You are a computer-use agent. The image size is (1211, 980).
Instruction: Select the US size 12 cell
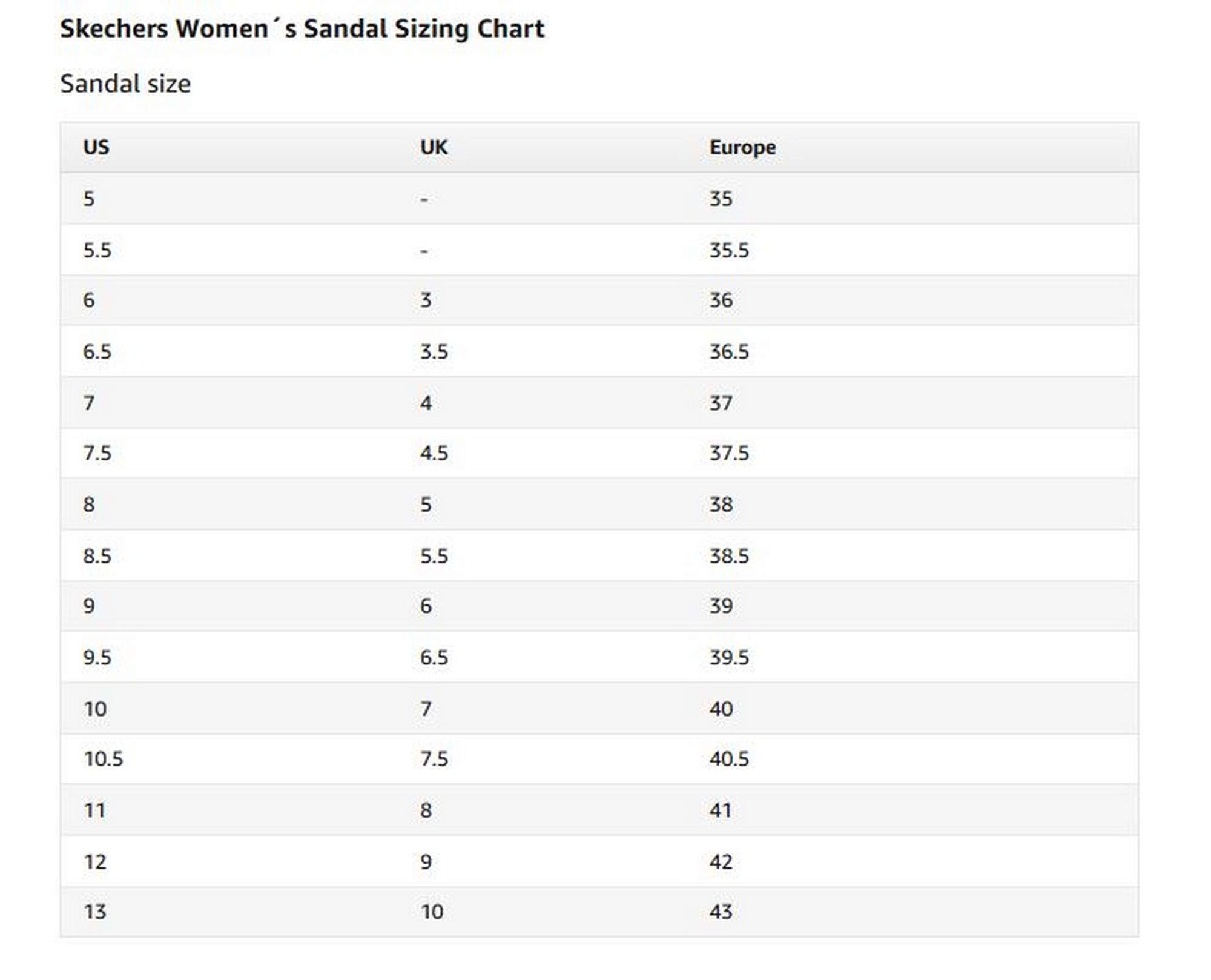click(x=95, y=862)
